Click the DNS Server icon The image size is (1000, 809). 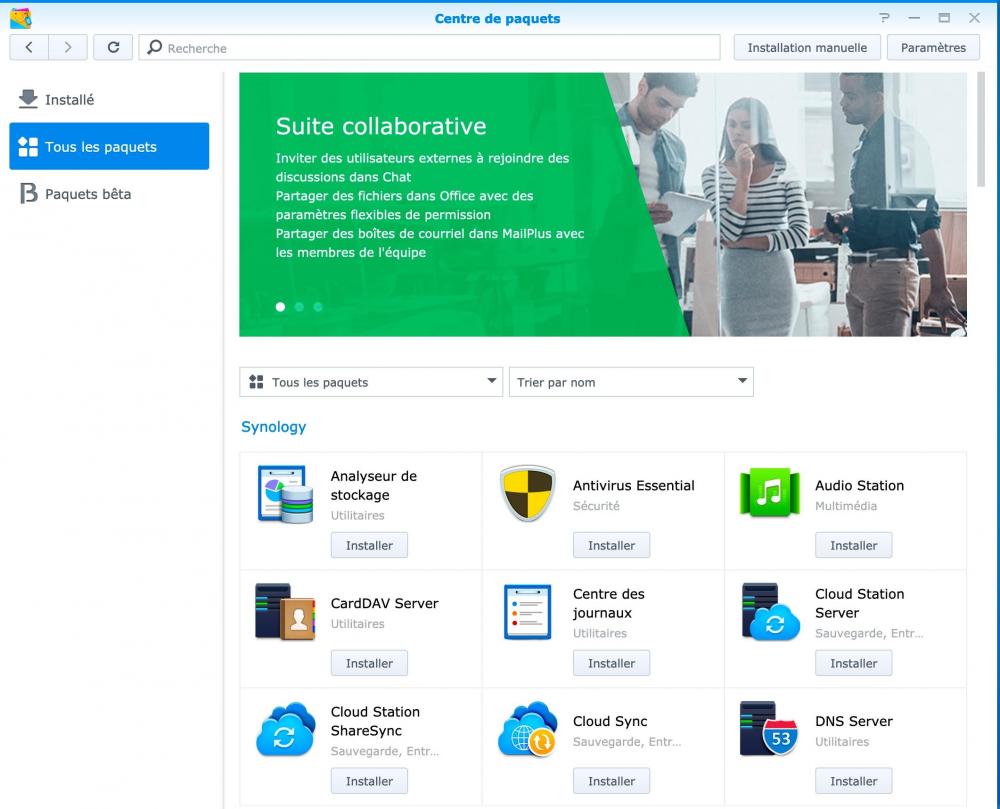point(769,729)
